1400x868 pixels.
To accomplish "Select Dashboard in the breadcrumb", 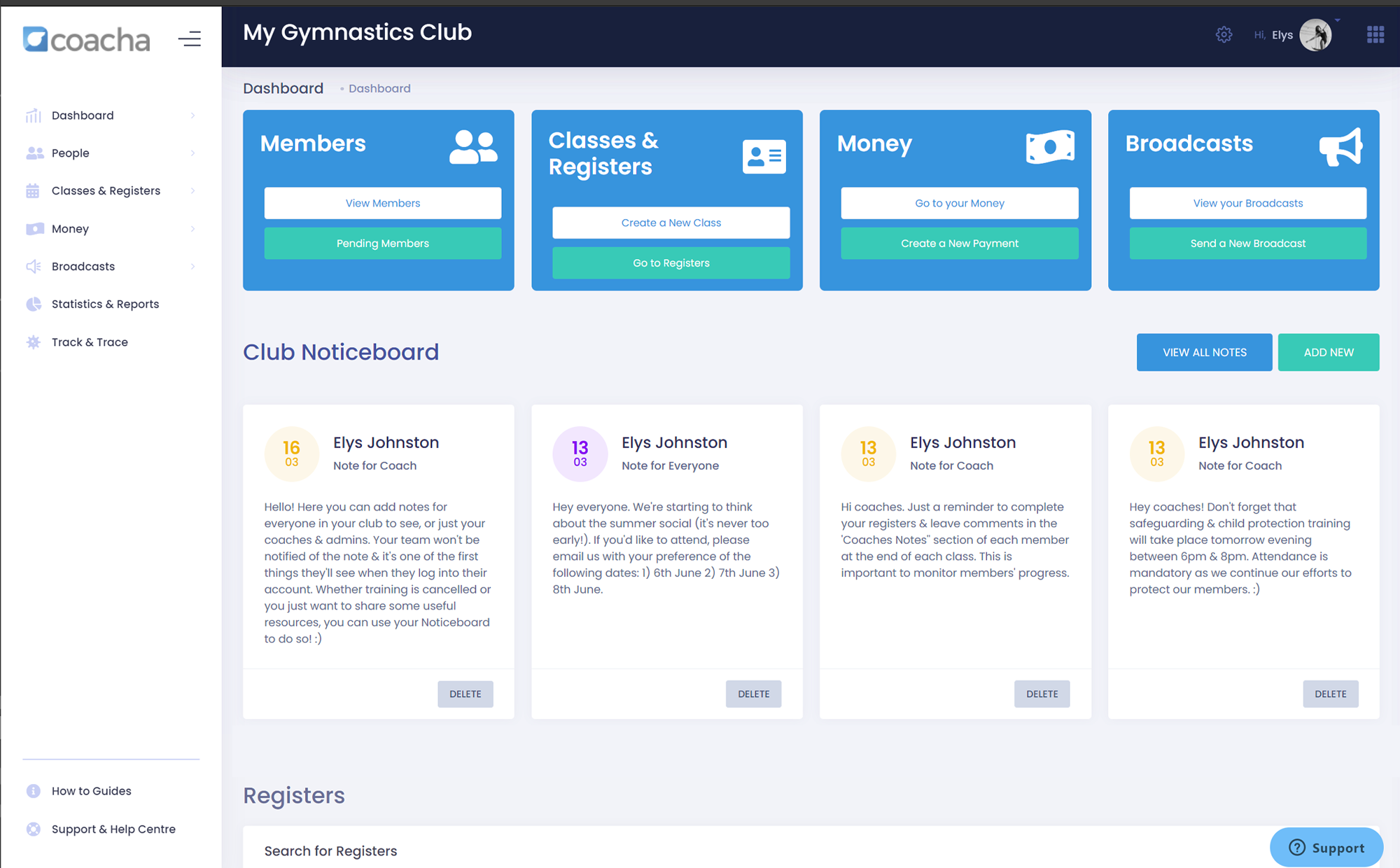I will (x=379, y=88).
